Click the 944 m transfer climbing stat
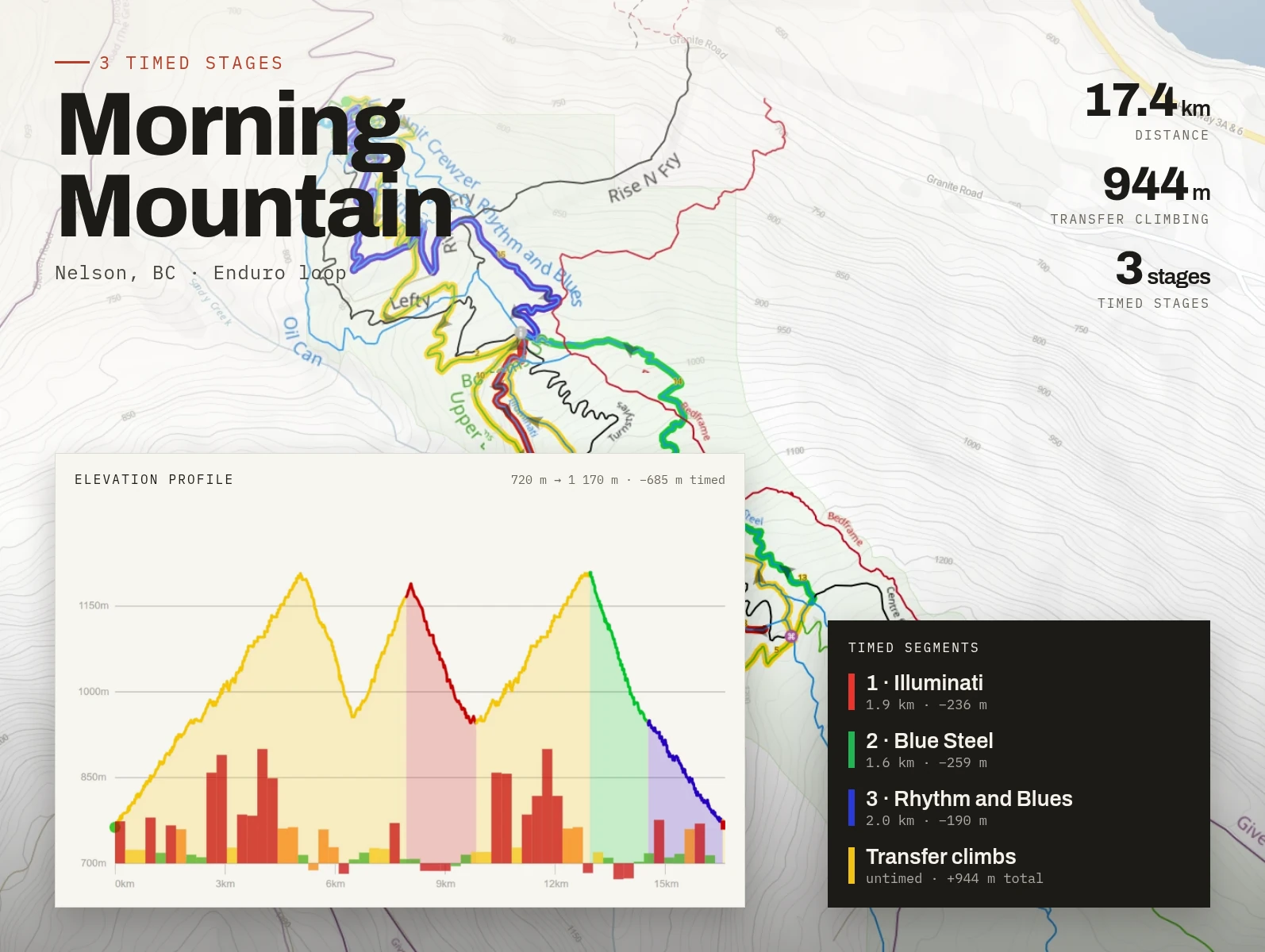 (x=1131, y=195)
